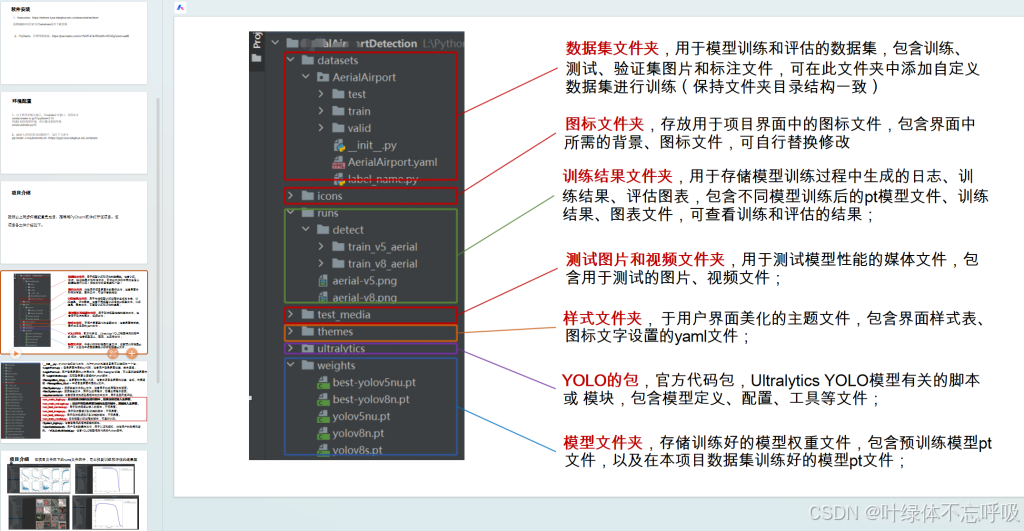Click the slide thumbnail panel scrollbar
This screenshot has height=531, width=1024.
tap(157, 242)
